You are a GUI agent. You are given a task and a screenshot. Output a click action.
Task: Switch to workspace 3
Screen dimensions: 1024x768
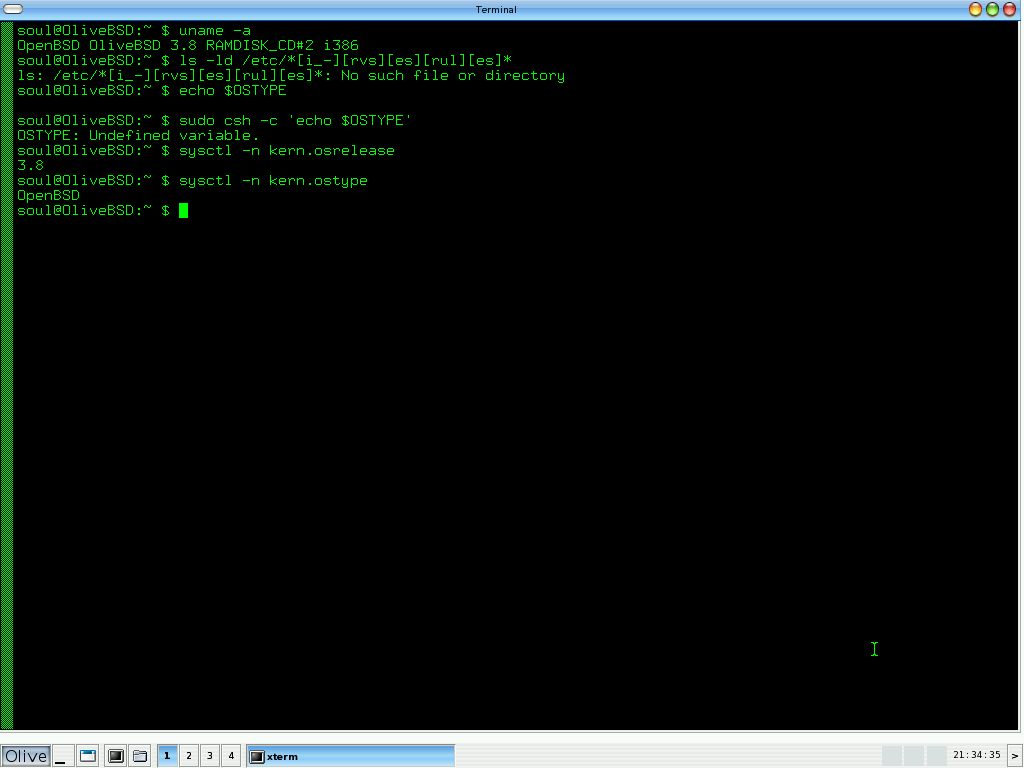(x=210, y=756)
